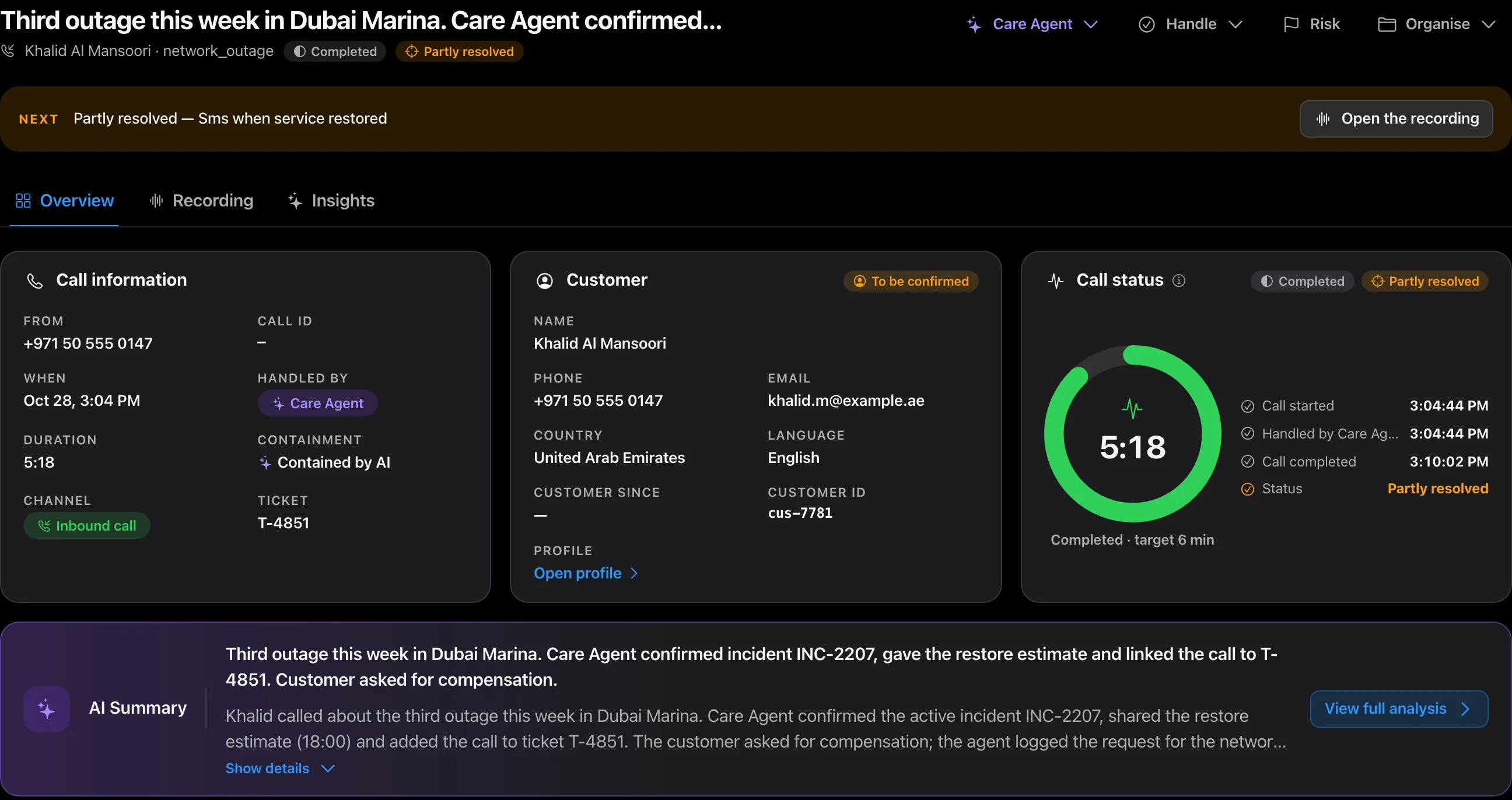
Task: Click Completed badge in Call status card
Action: point(1302,281)
